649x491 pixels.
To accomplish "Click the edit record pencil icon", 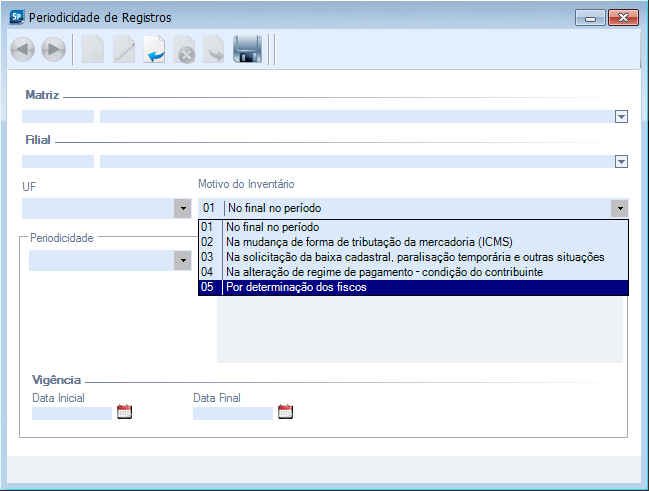I will pyautogui.click(x=124, y=50).
